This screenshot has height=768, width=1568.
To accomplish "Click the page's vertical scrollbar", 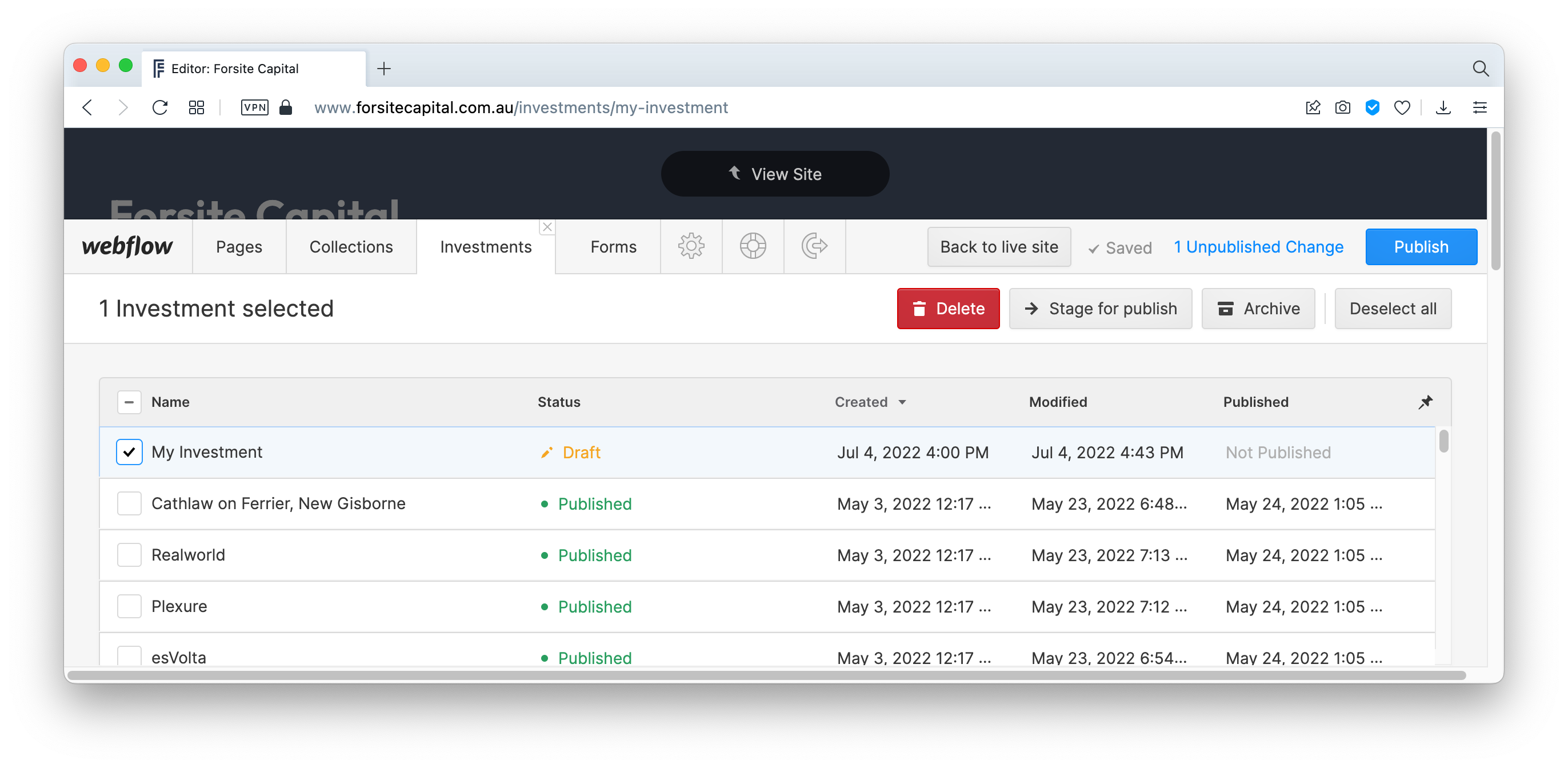I will [x=1495, y=201].
